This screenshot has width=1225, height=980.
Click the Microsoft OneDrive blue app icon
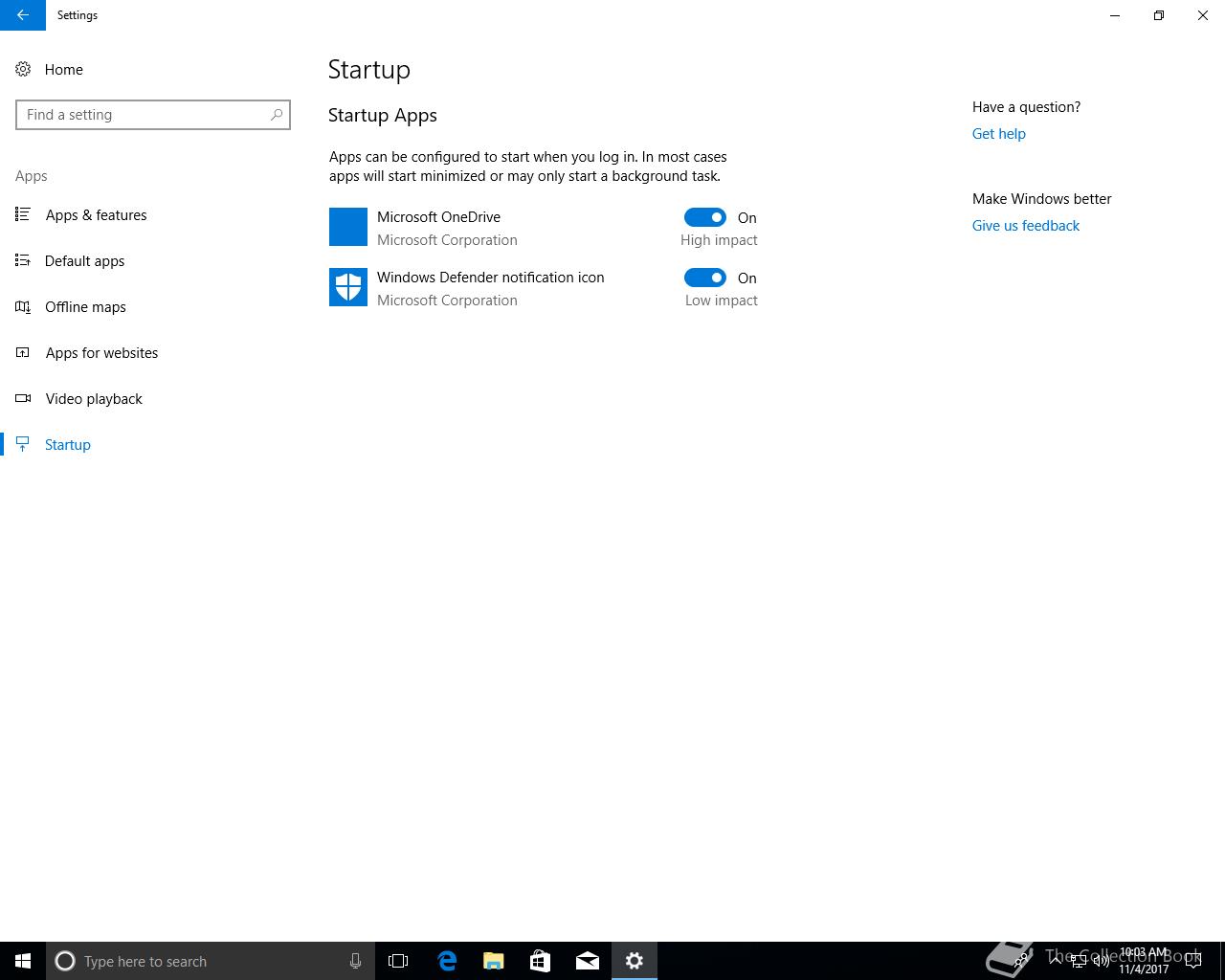pos(348,227)
